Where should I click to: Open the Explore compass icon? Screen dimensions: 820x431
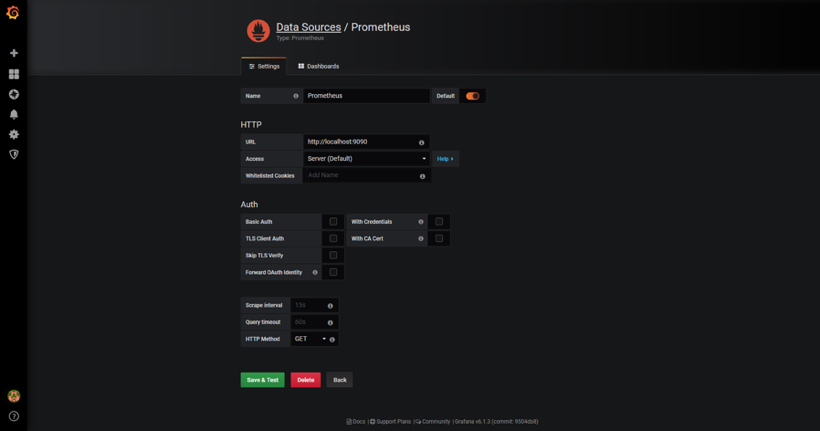point(14,94)
